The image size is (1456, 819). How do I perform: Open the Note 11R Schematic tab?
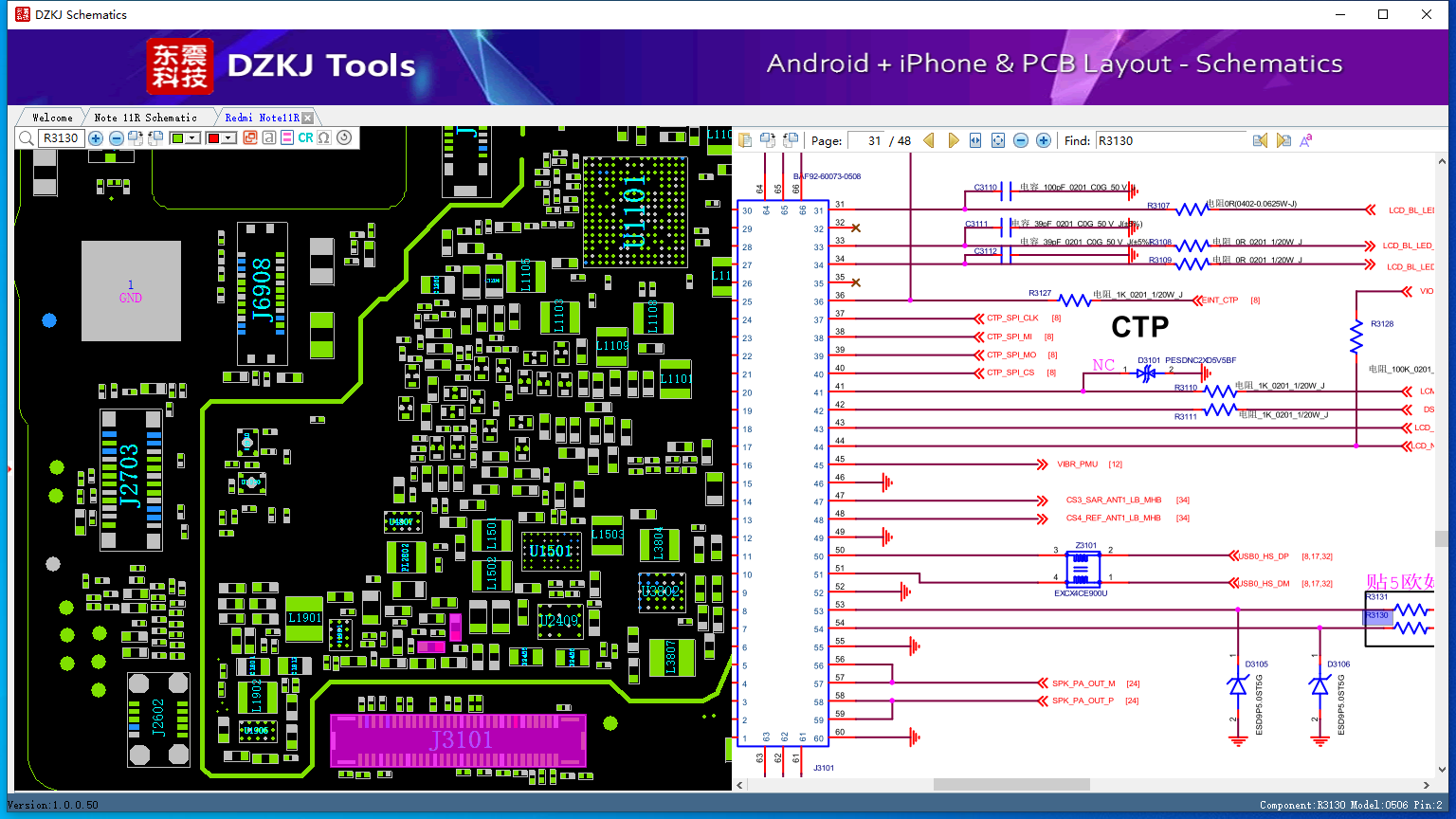point(146,118)
